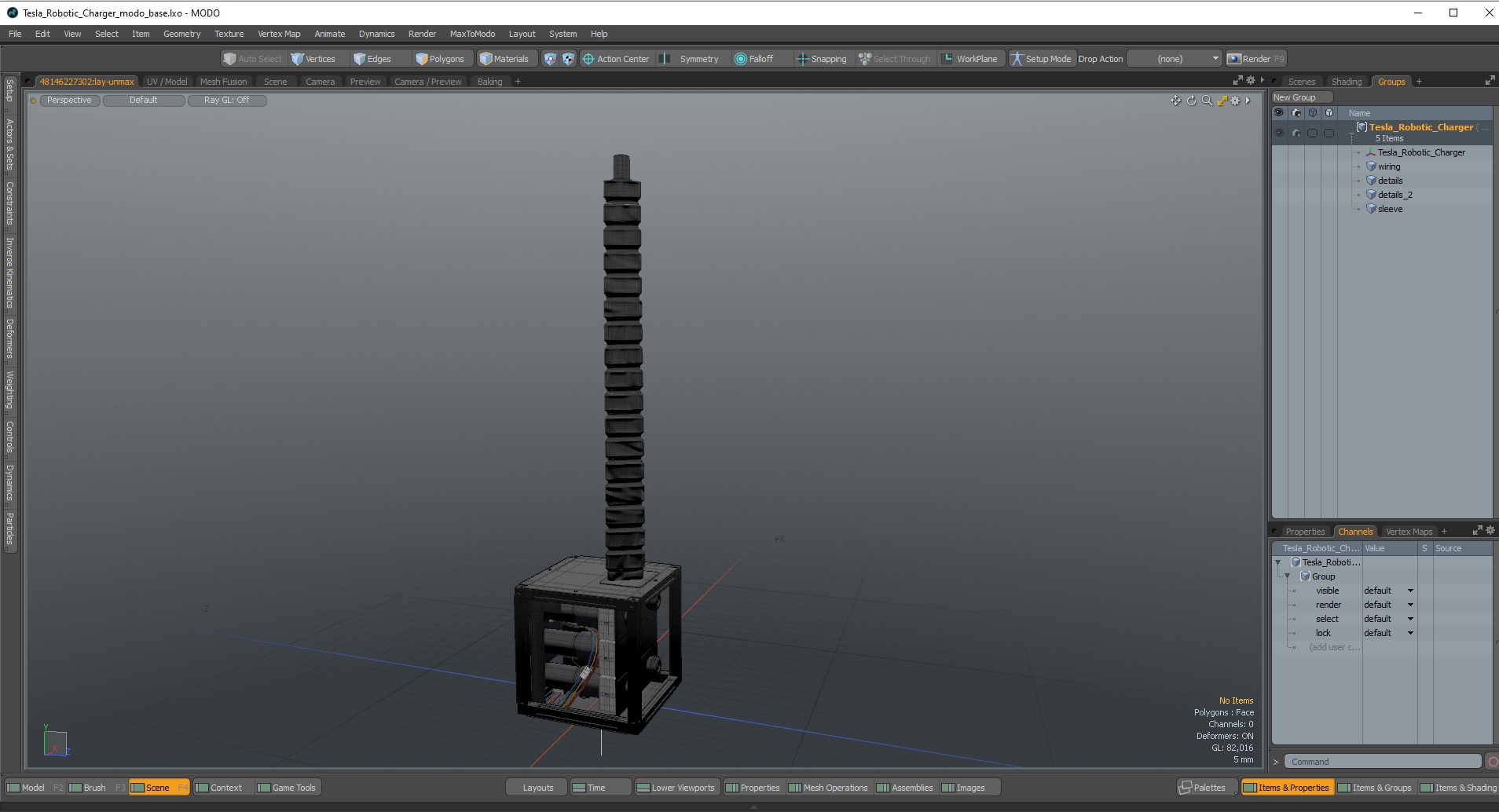Collapse the Group channel tree node

click(1287, 576)
